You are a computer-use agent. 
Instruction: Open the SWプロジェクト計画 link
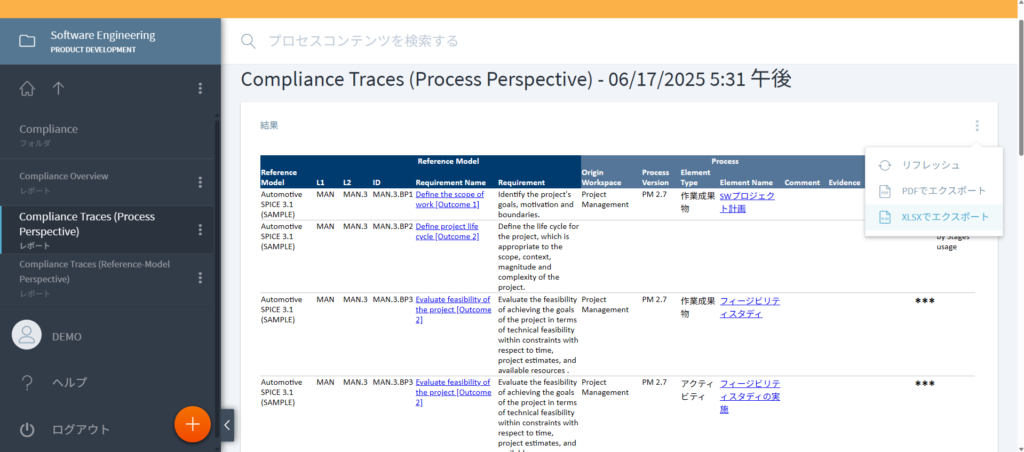click(747, 202)
